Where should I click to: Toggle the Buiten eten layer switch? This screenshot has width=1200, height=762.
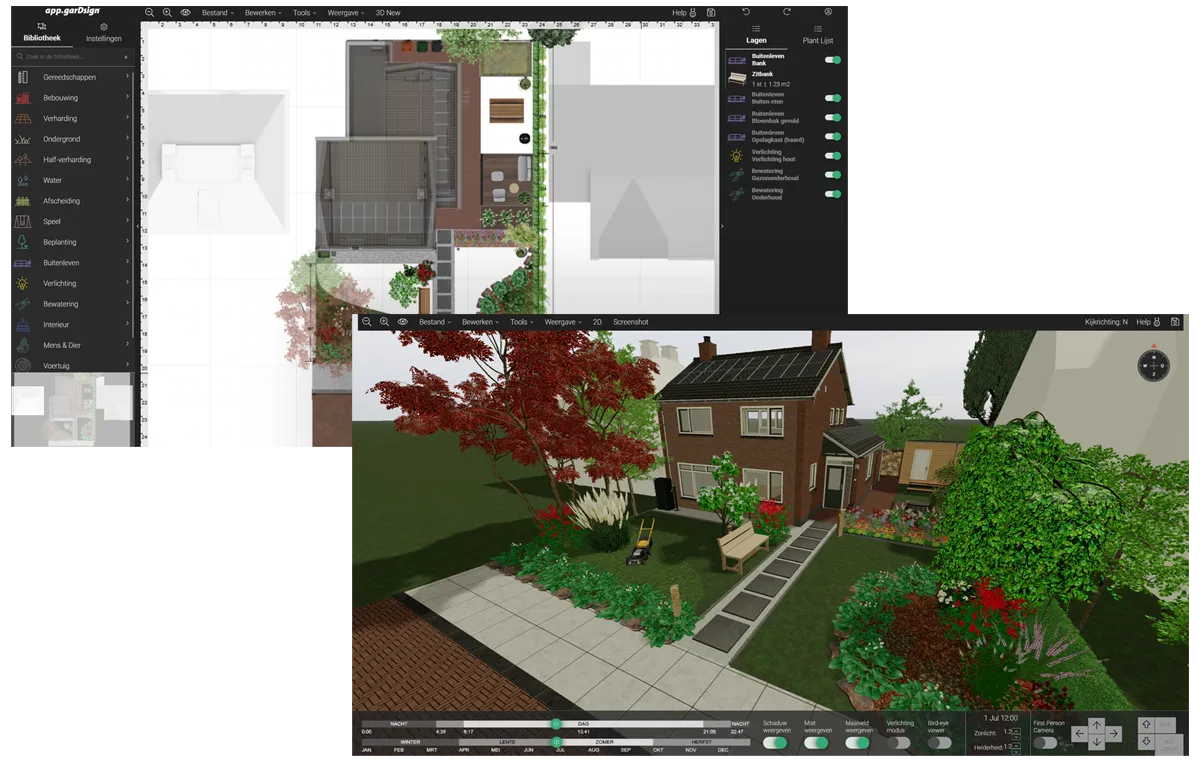pyautogui.click(x=832, y=98)
